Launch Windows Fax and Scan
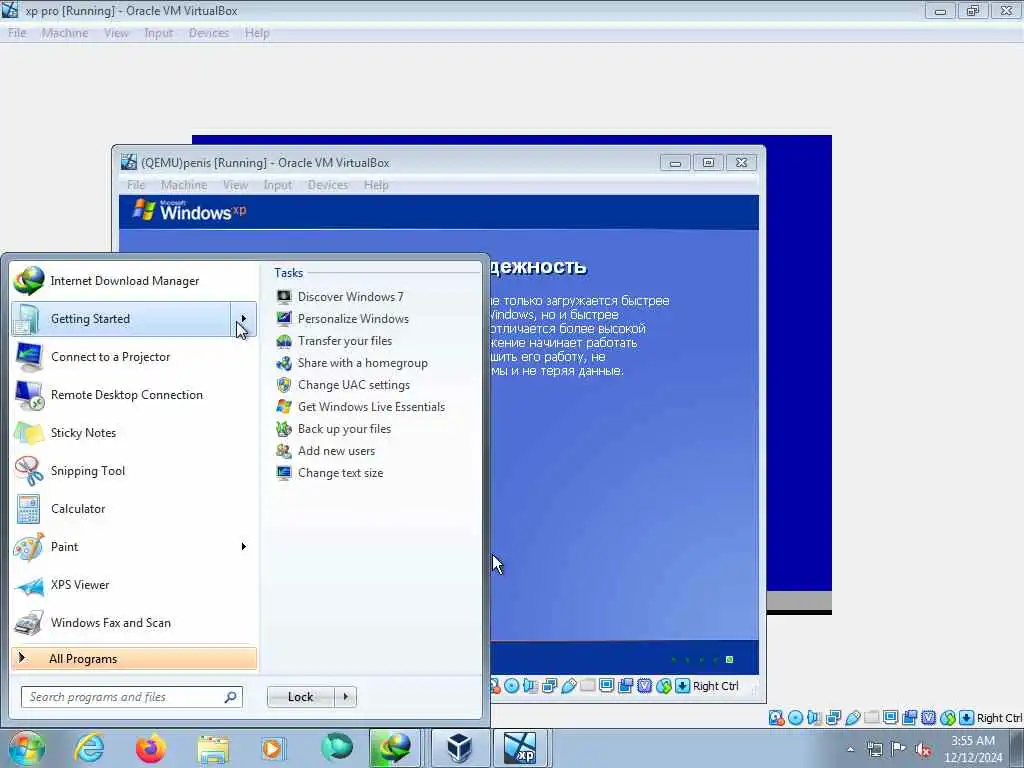Image resolution: width=1024 pixels, height=768 pixels. point(134,622)
